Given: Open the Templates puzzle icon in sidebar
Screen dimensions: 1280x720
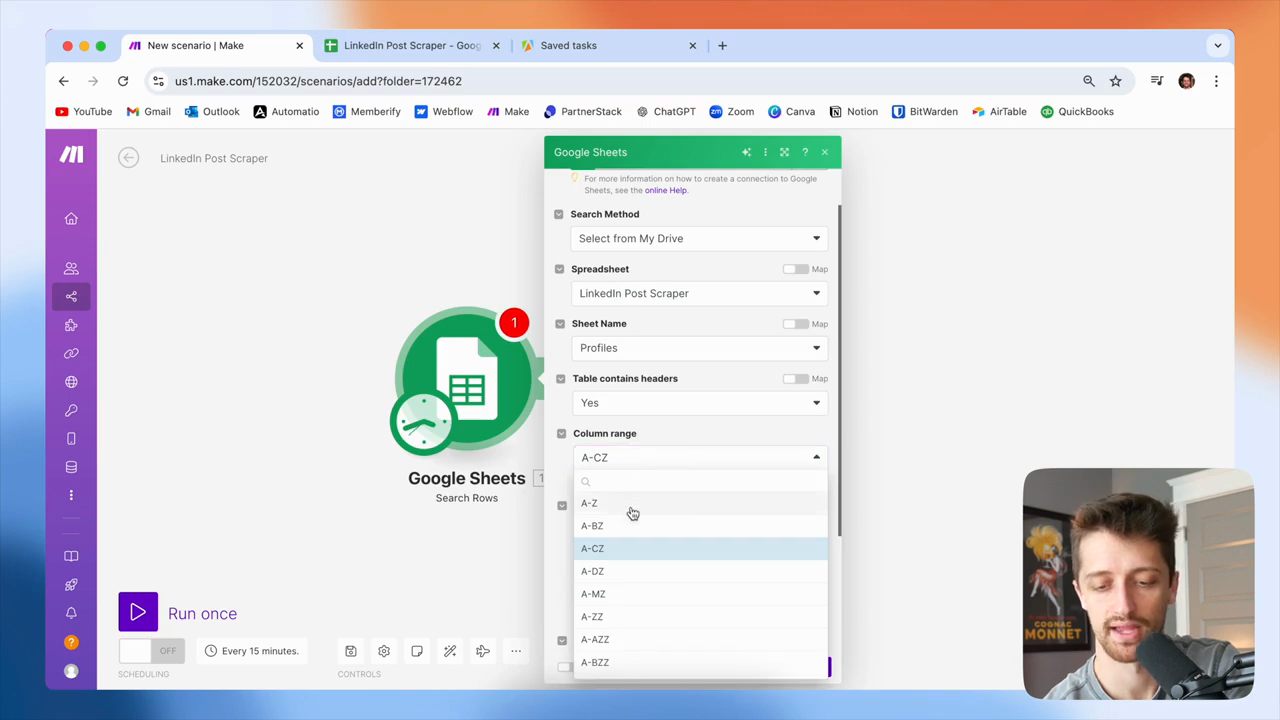Looking at the screenshot, I should 71,325.
